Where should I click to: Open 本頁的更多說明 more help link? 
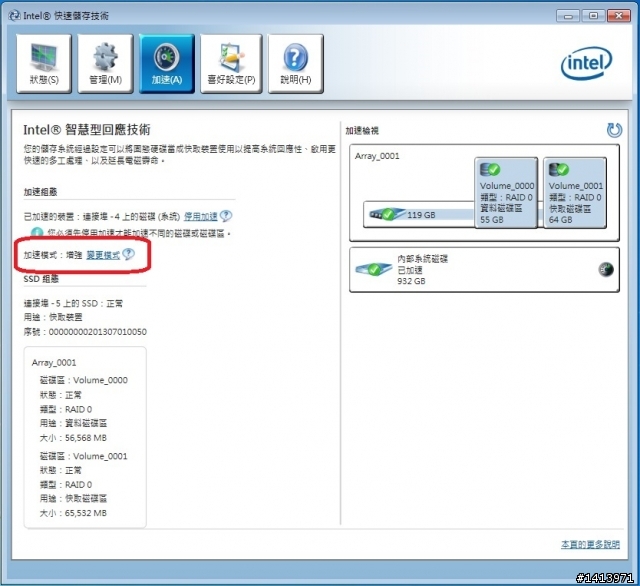[x=590, y=544]
